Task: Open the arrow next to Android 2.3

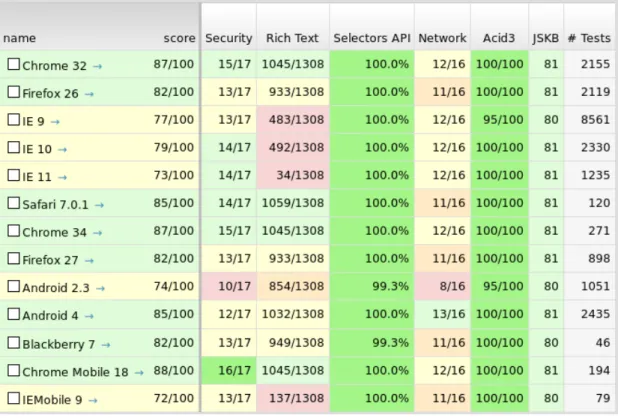Action: (101, 288)
